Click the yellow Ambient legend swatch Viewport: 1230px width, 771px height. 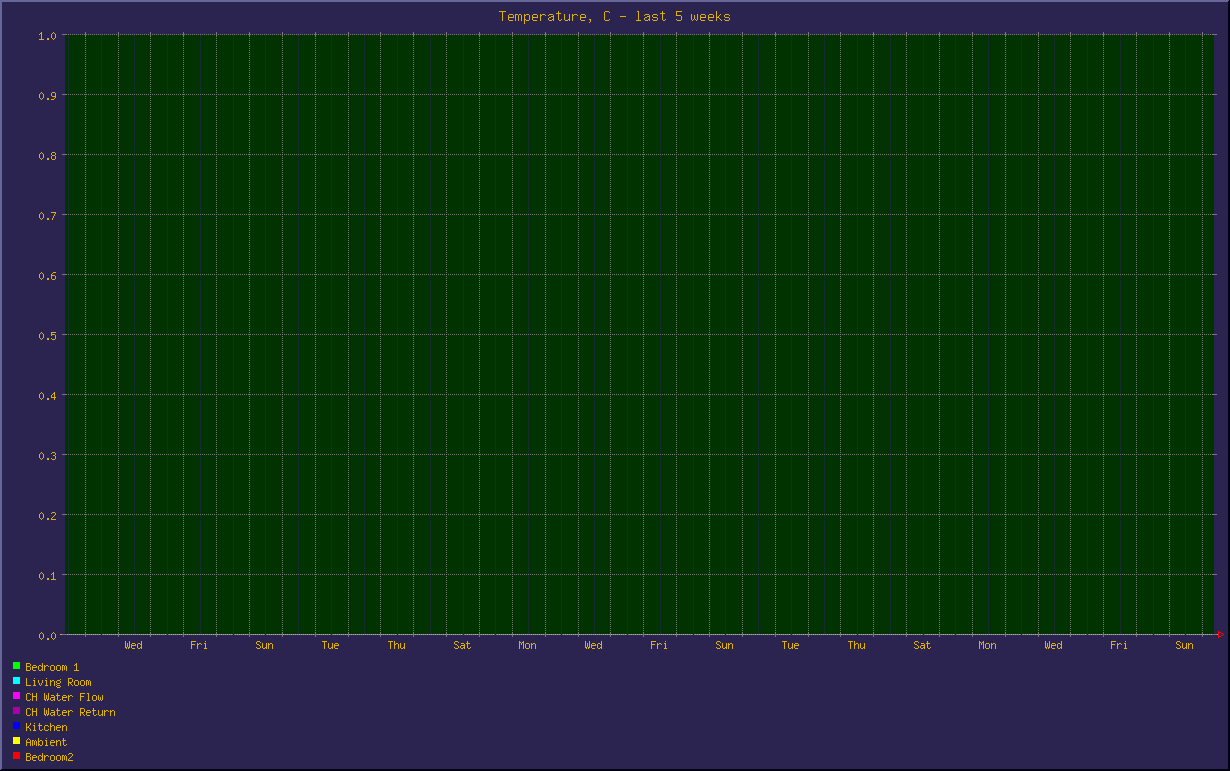point(16,741)
